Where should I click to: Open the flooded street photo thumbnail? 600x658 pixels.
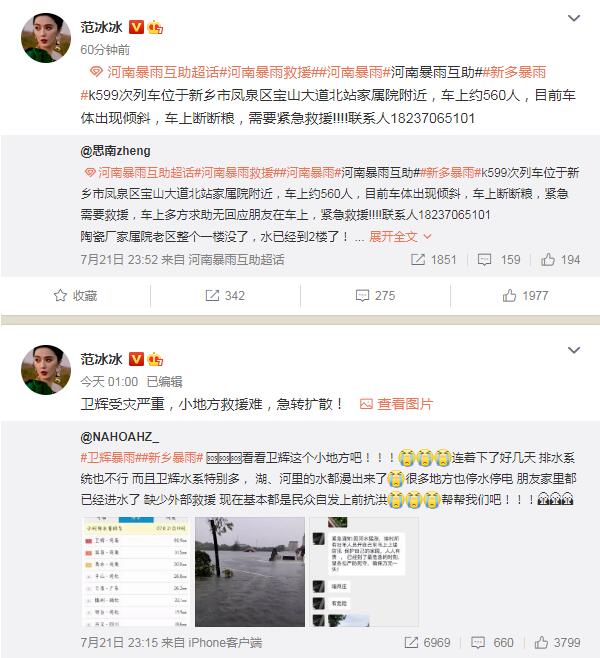pos(250,572)
